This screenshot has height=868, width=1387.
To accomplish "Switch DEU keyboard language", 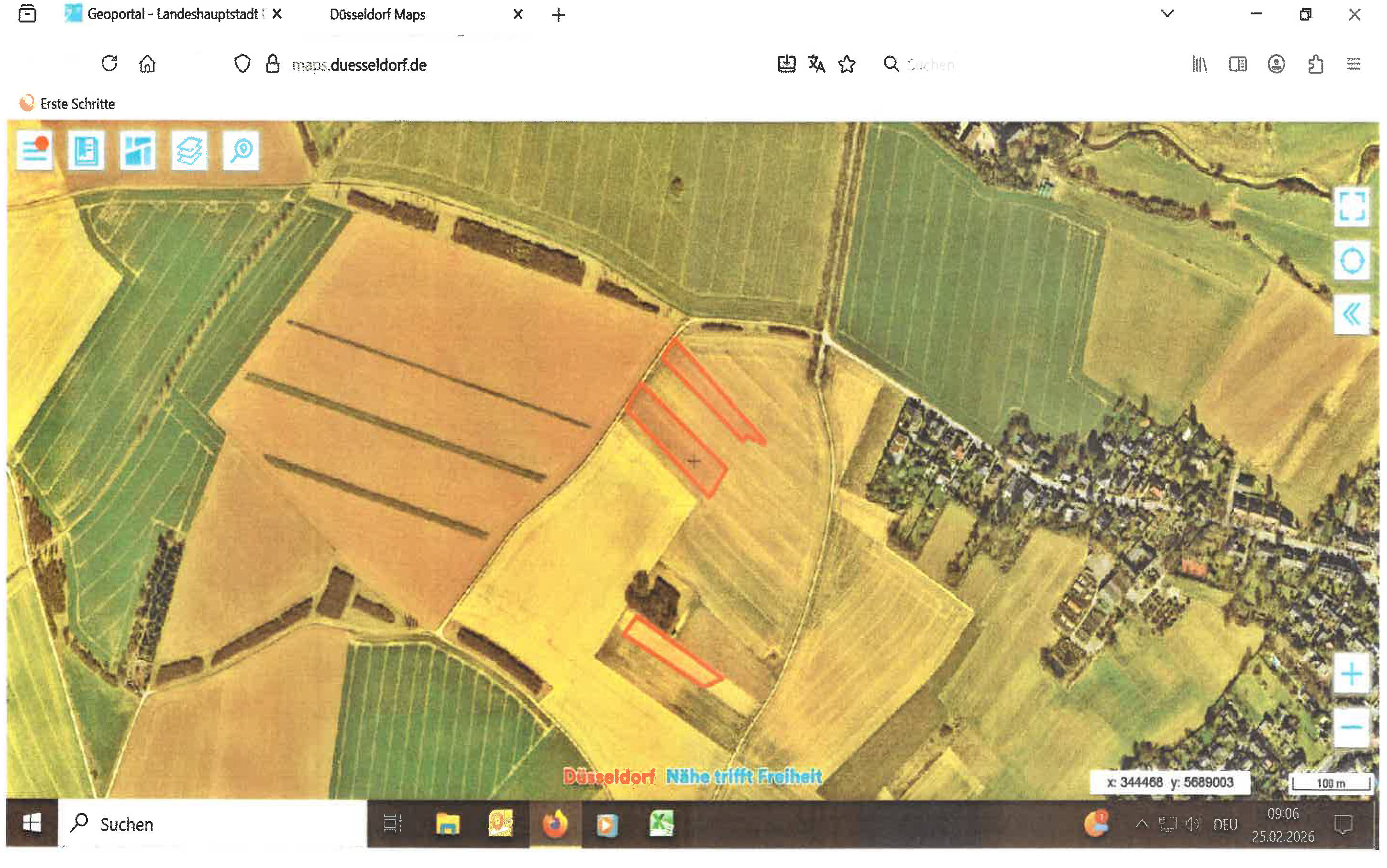I will 1225,825.
